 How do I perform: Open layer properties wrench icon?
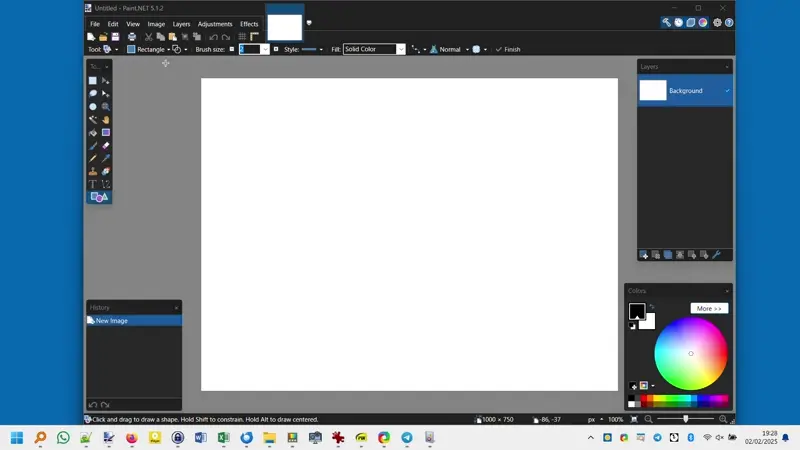(716, 255)
